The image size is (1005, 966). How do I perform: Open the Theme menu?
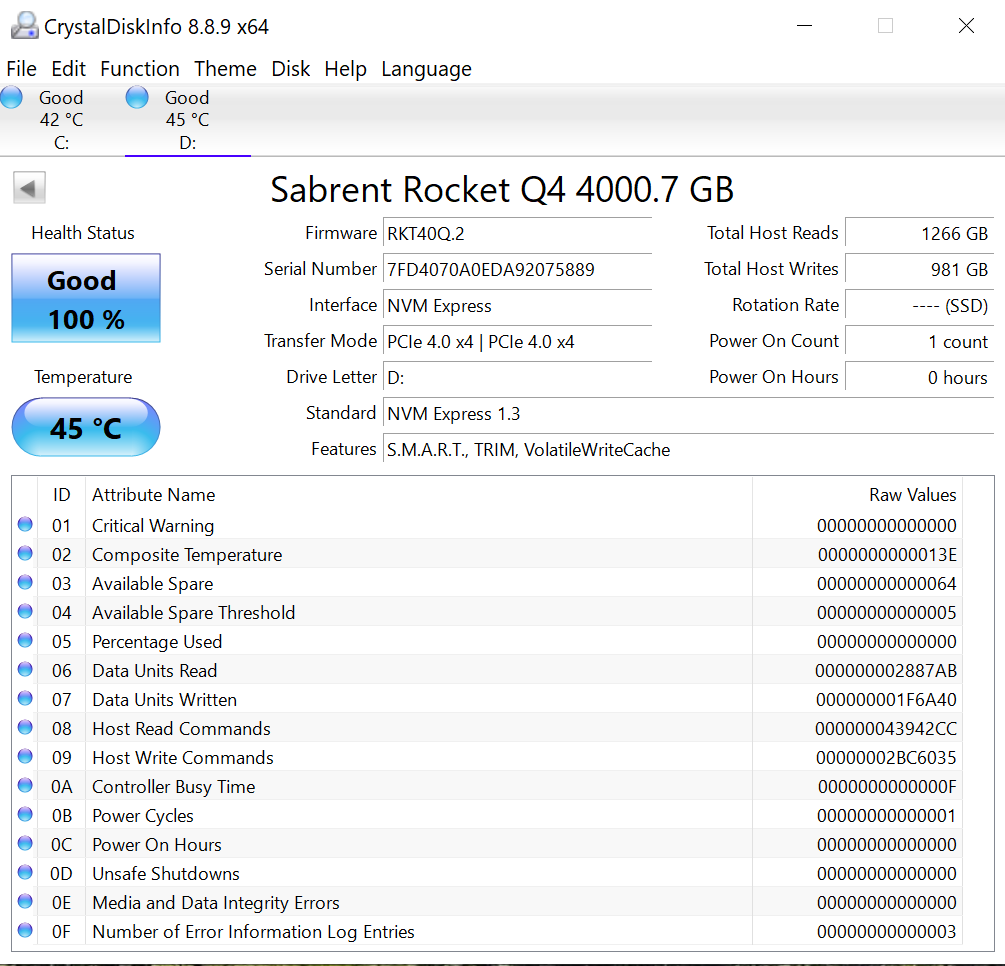(x=225, y=69)
